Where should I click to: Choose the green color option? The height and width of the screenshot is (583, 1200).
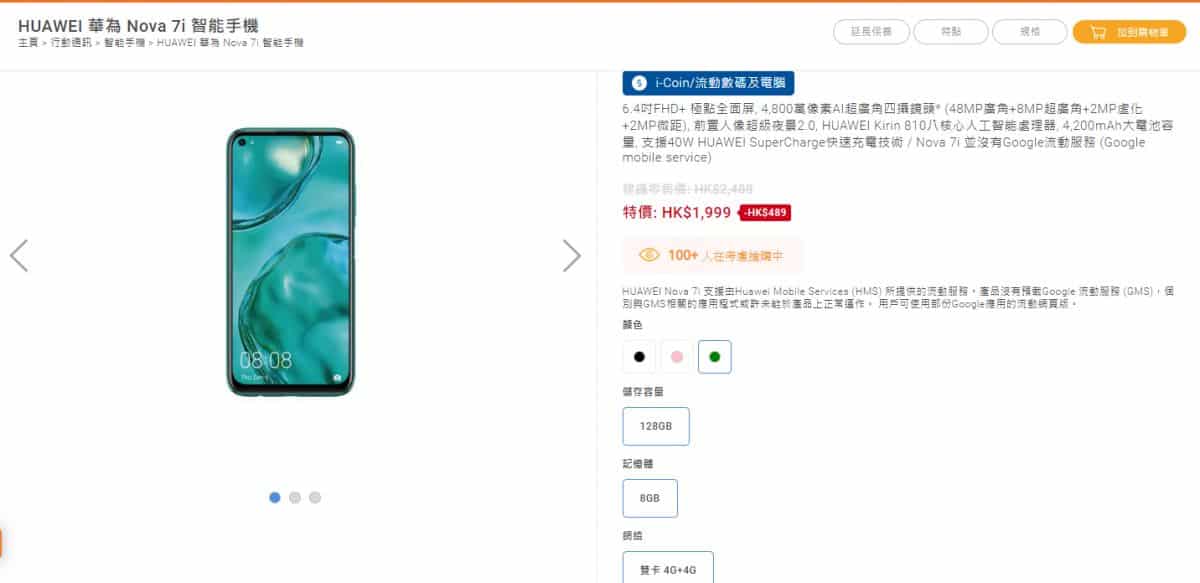(715, 357)
